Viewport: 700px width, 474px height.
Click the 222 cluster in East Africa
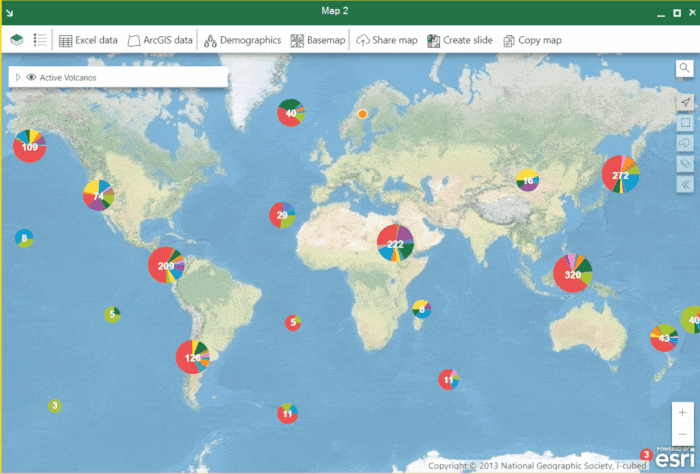tap(395, 243)
